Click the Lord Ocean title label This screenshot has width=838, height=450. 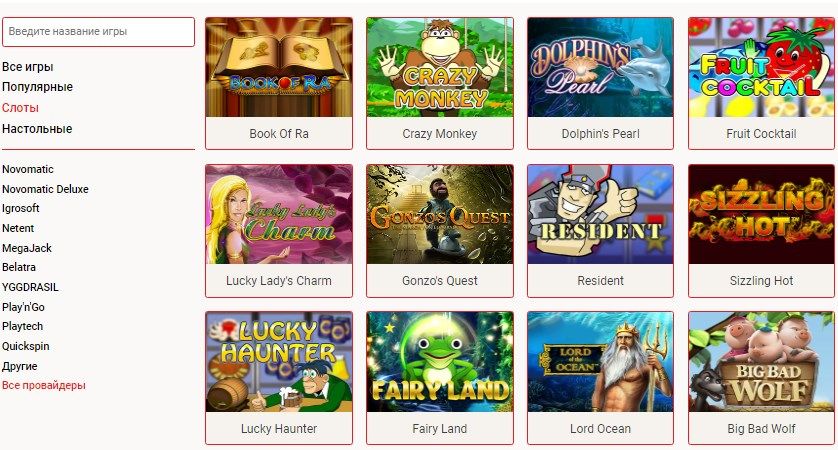600,429
